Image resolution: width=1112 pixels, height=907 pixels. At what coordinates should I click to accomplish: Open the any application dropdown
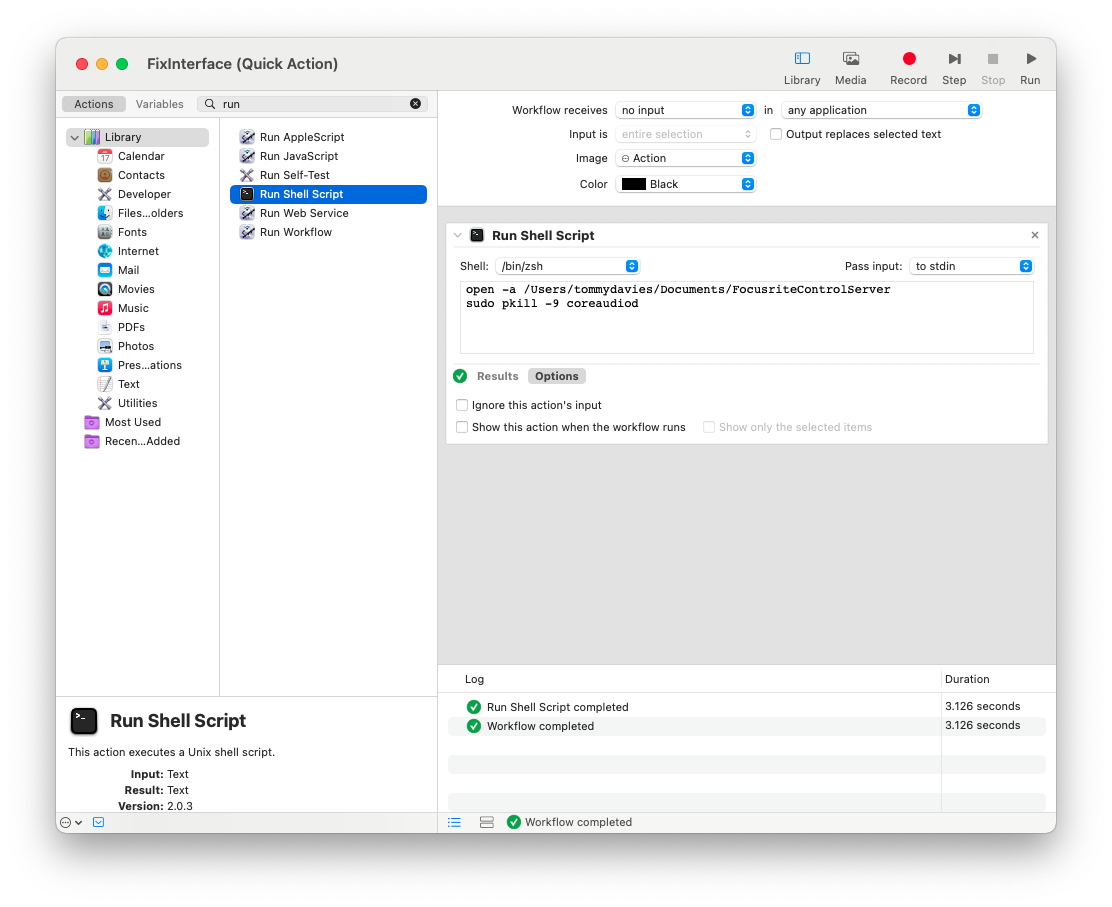pos(882,110)
